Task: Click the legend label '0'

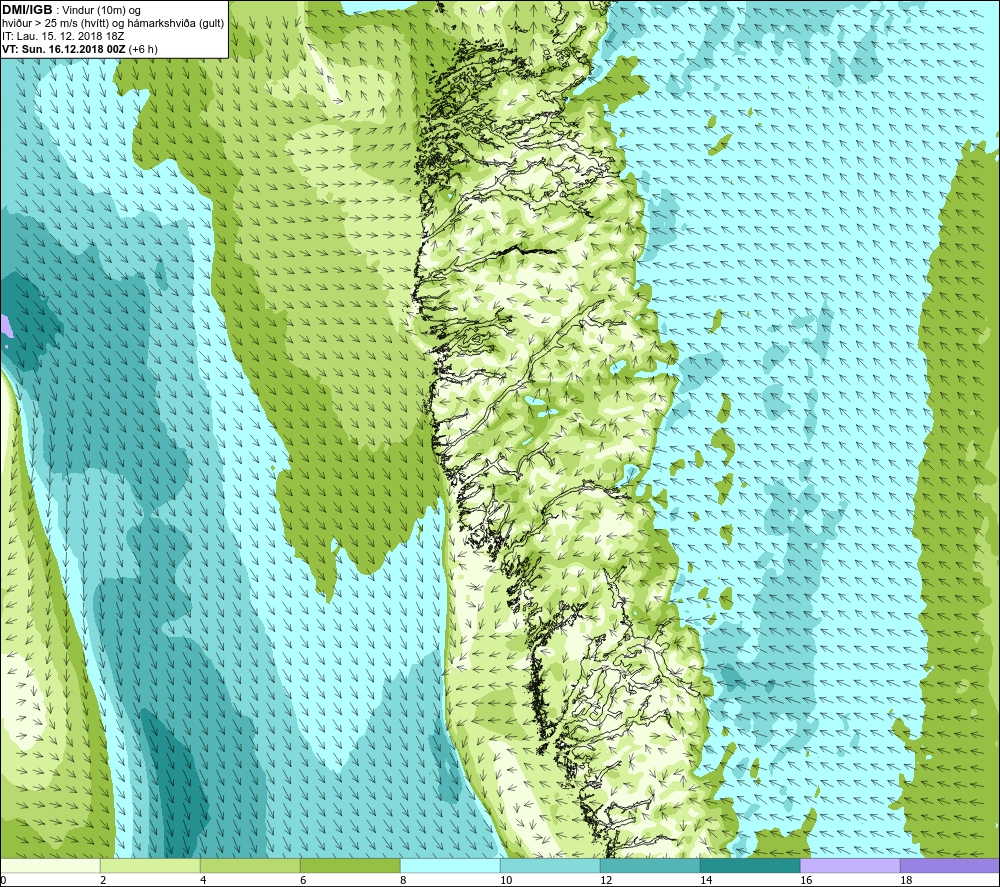Action: (3, 881)
